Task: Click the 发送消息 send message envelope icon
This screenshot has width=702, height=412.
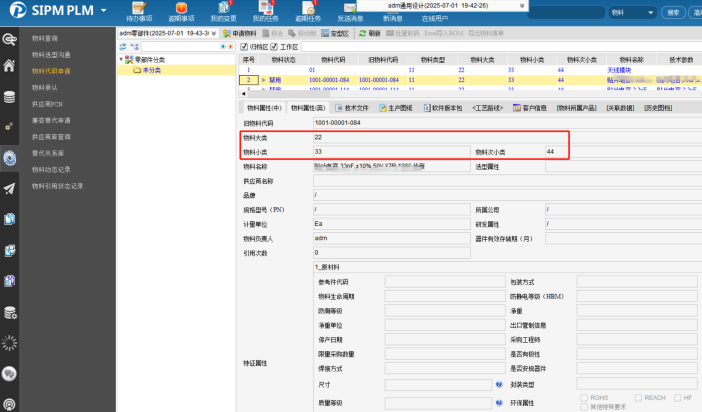Action: click(350, 8)
